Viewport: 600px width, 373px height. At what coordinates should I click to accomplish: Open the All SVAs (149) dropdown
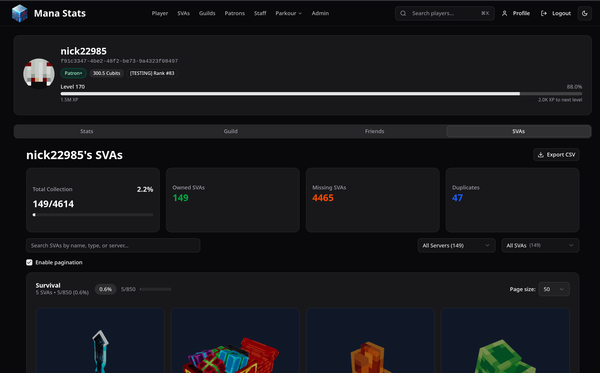(x=540, y=246)
